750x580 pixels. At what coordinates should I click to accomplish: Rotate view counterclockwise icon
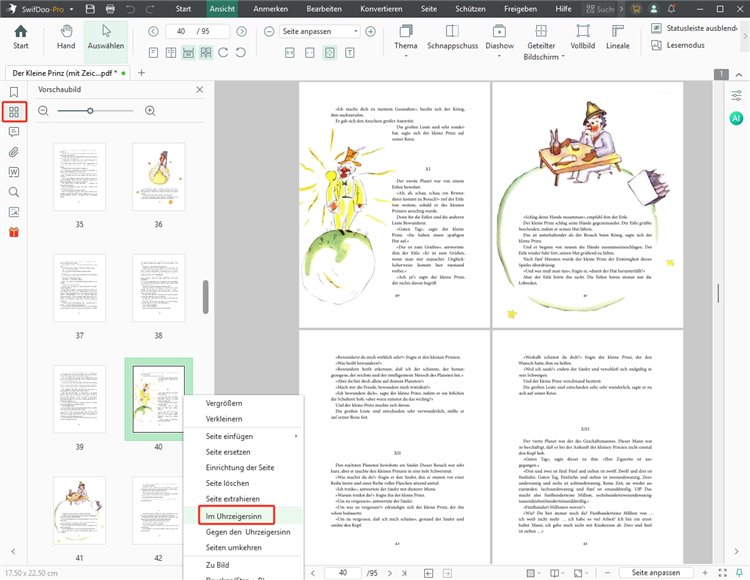241,53
